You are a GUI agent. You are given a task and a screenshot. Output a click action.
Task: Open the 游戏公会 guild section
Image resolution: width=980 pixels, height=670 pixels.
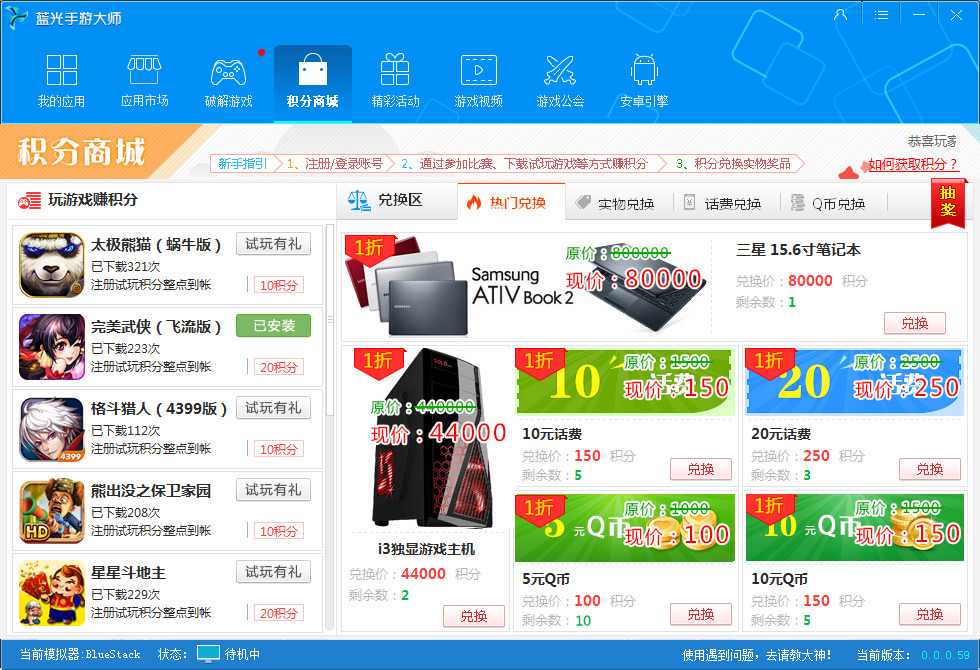click(560, 80)
